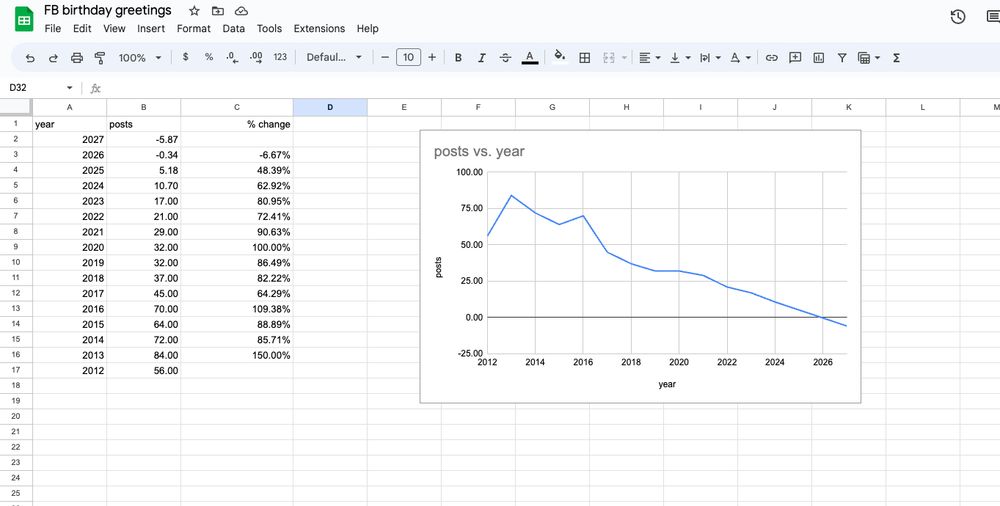Select the posts vs. year chart

640,267
